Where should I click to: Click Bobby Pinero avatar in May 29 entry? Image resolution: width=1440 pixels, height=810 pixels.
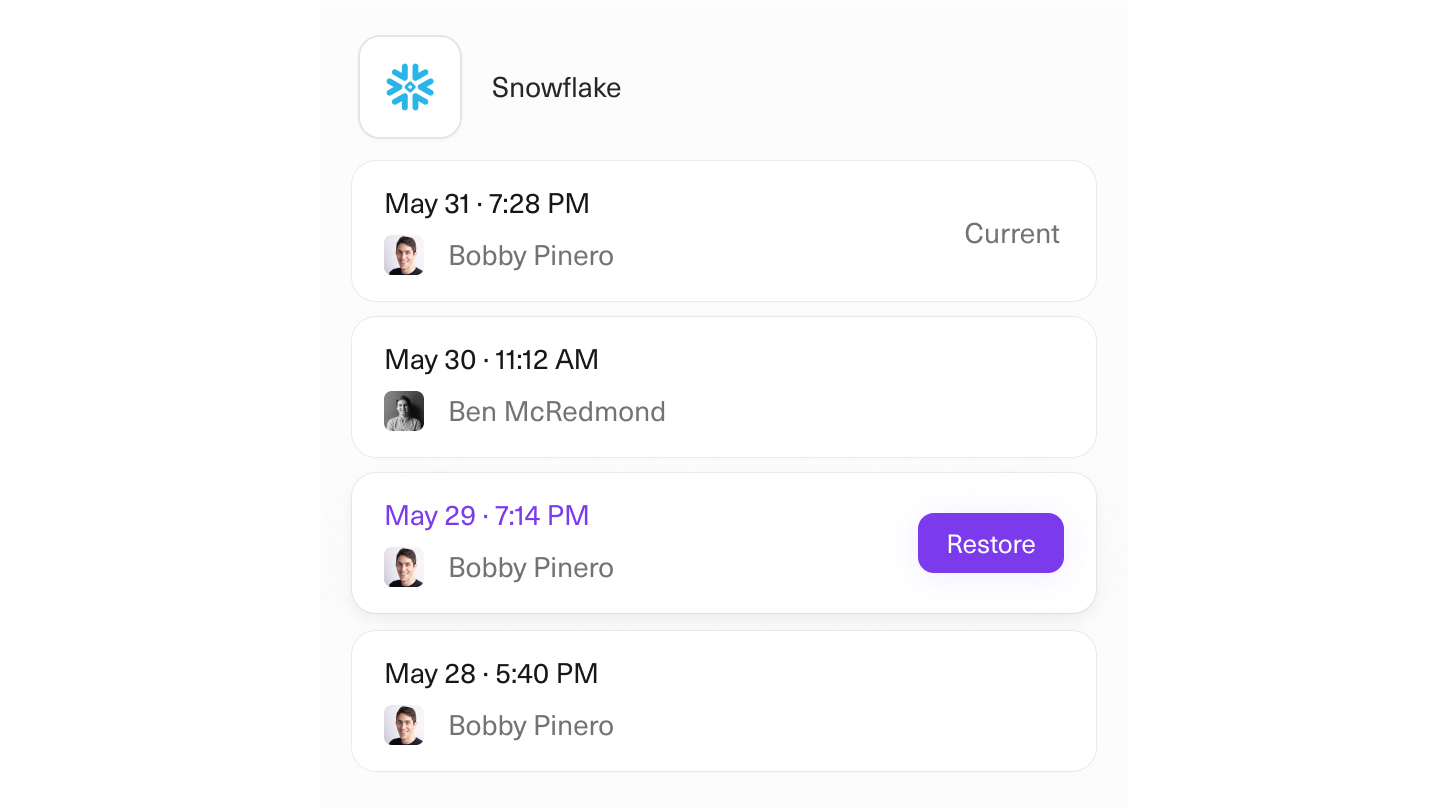tap(404, 567)
